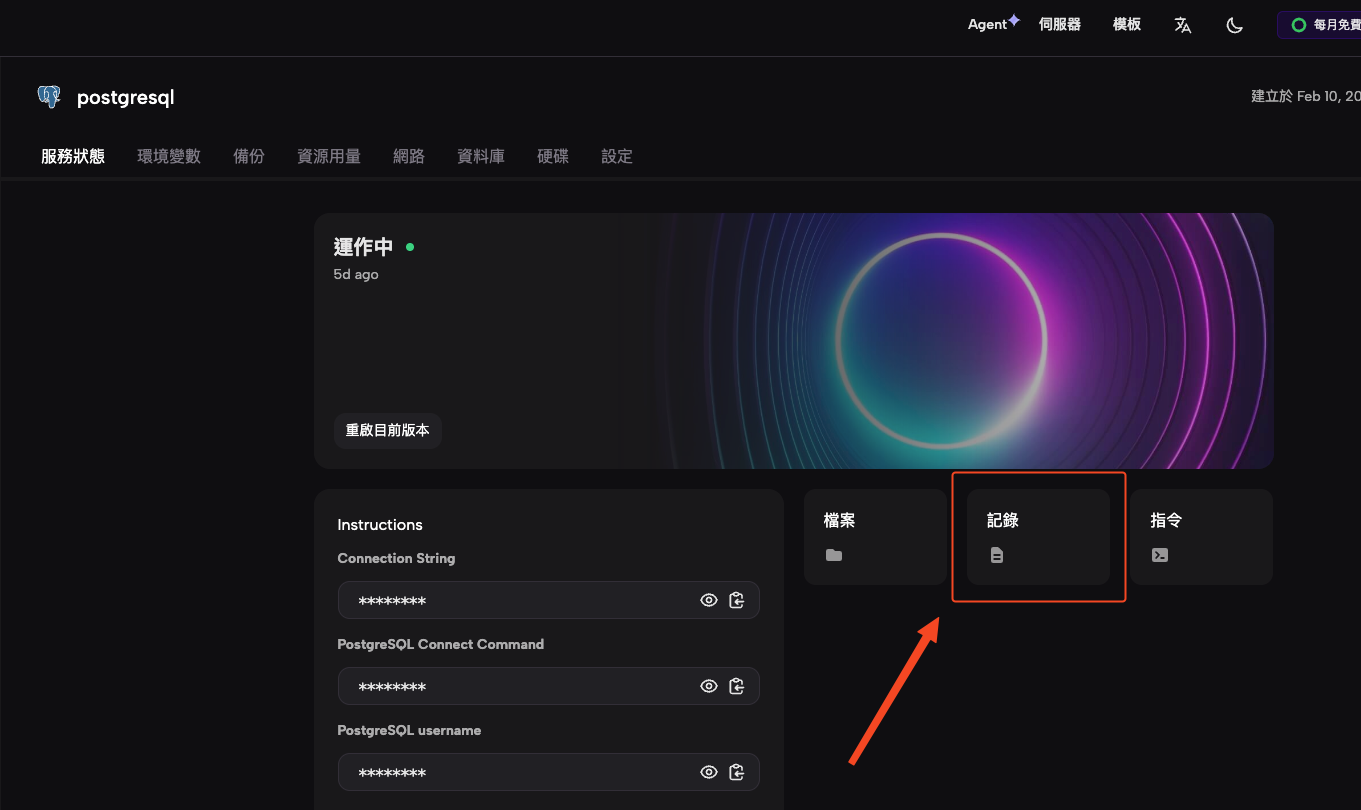Screen dimensions: 1361x810
Task: Go to the 設定 tab
Action: [x=617, y=156]
